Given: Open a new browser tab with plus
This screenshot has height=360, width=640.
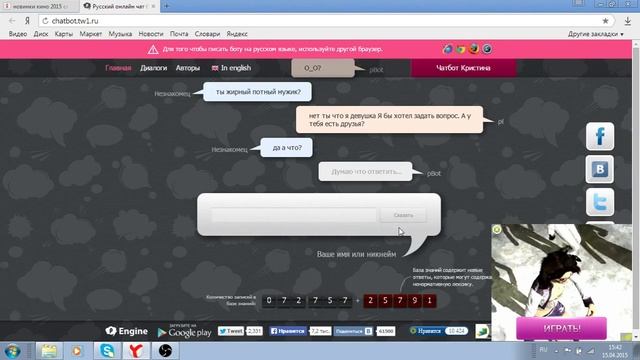Looking at the screenshot, I should click(x=167, y=6).
